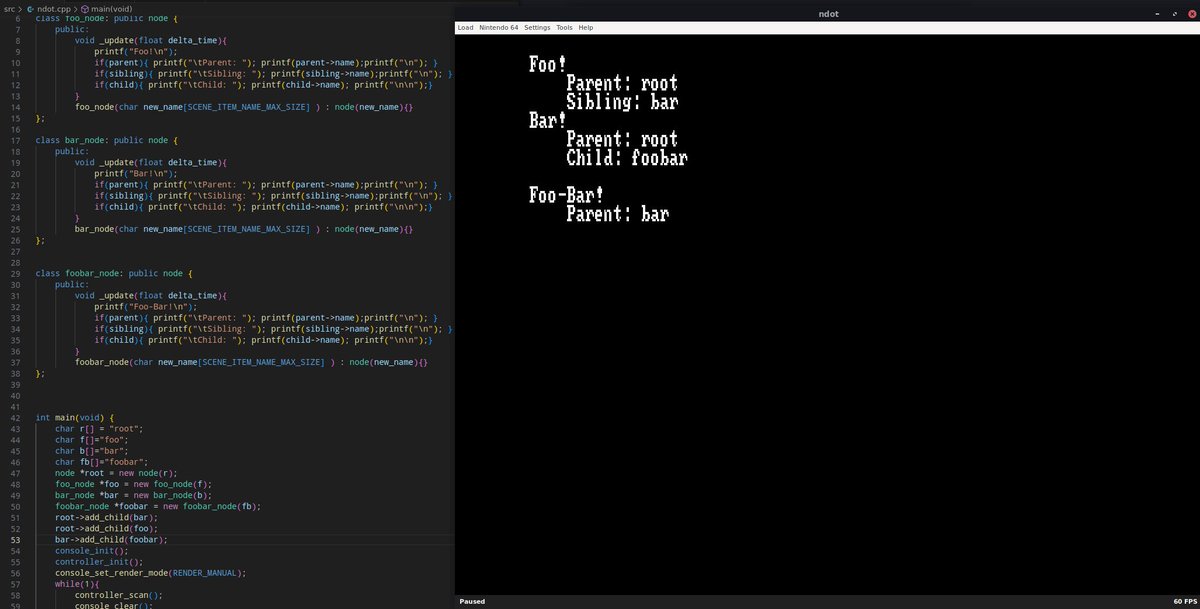Place cursor on "class foobar_node: public node {"

(114, 274)
